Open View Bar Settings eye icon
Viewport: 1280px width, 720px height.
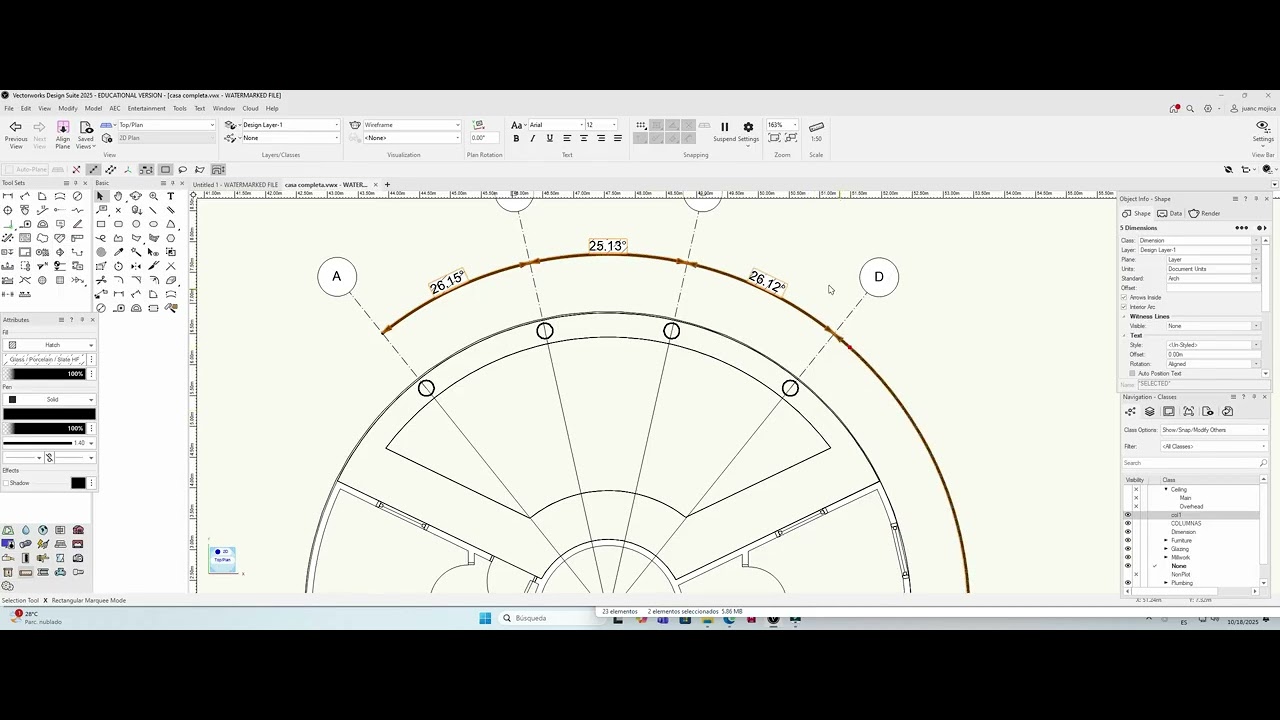coord(1263,127)
